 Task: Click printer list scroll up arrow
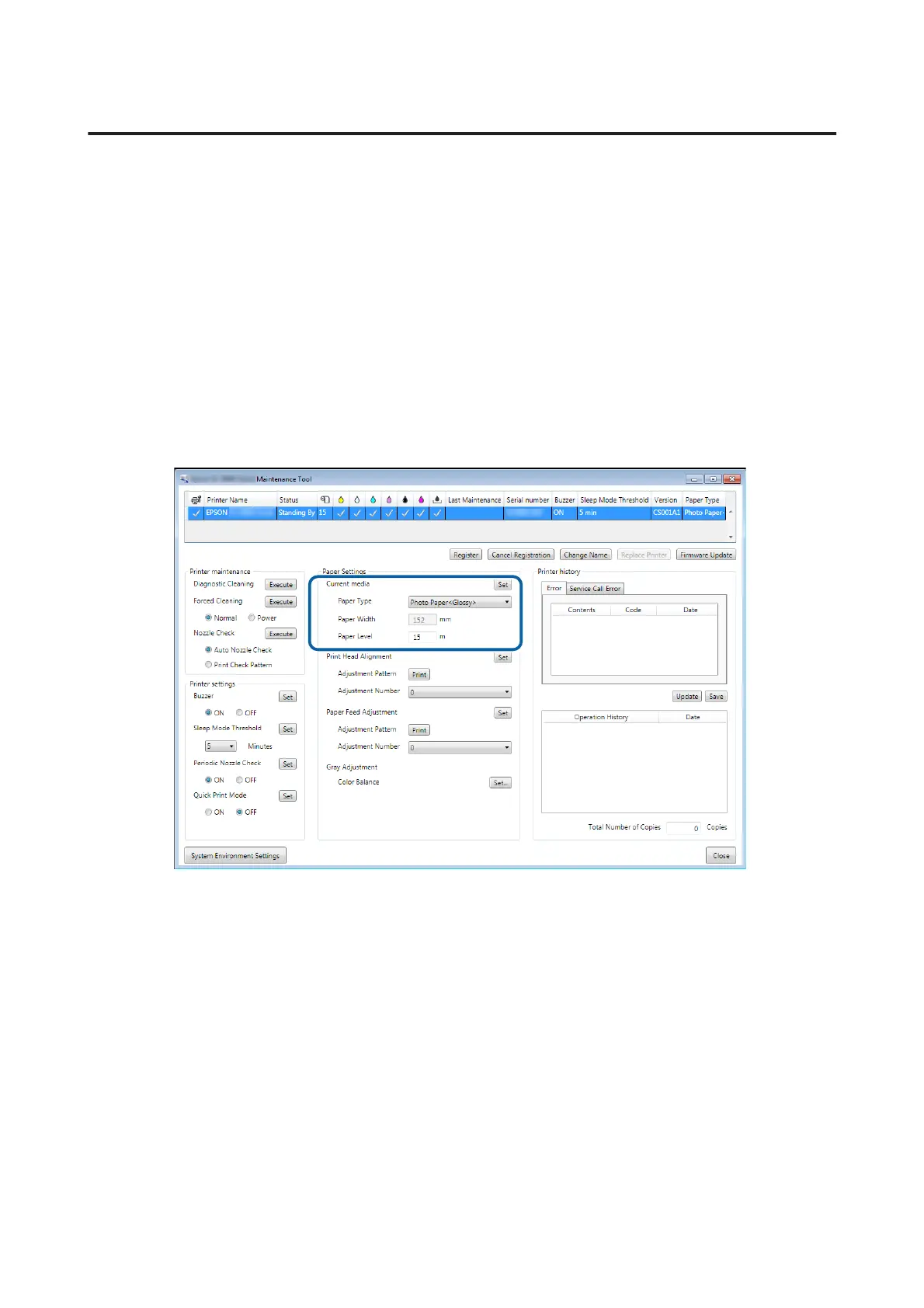731,513
